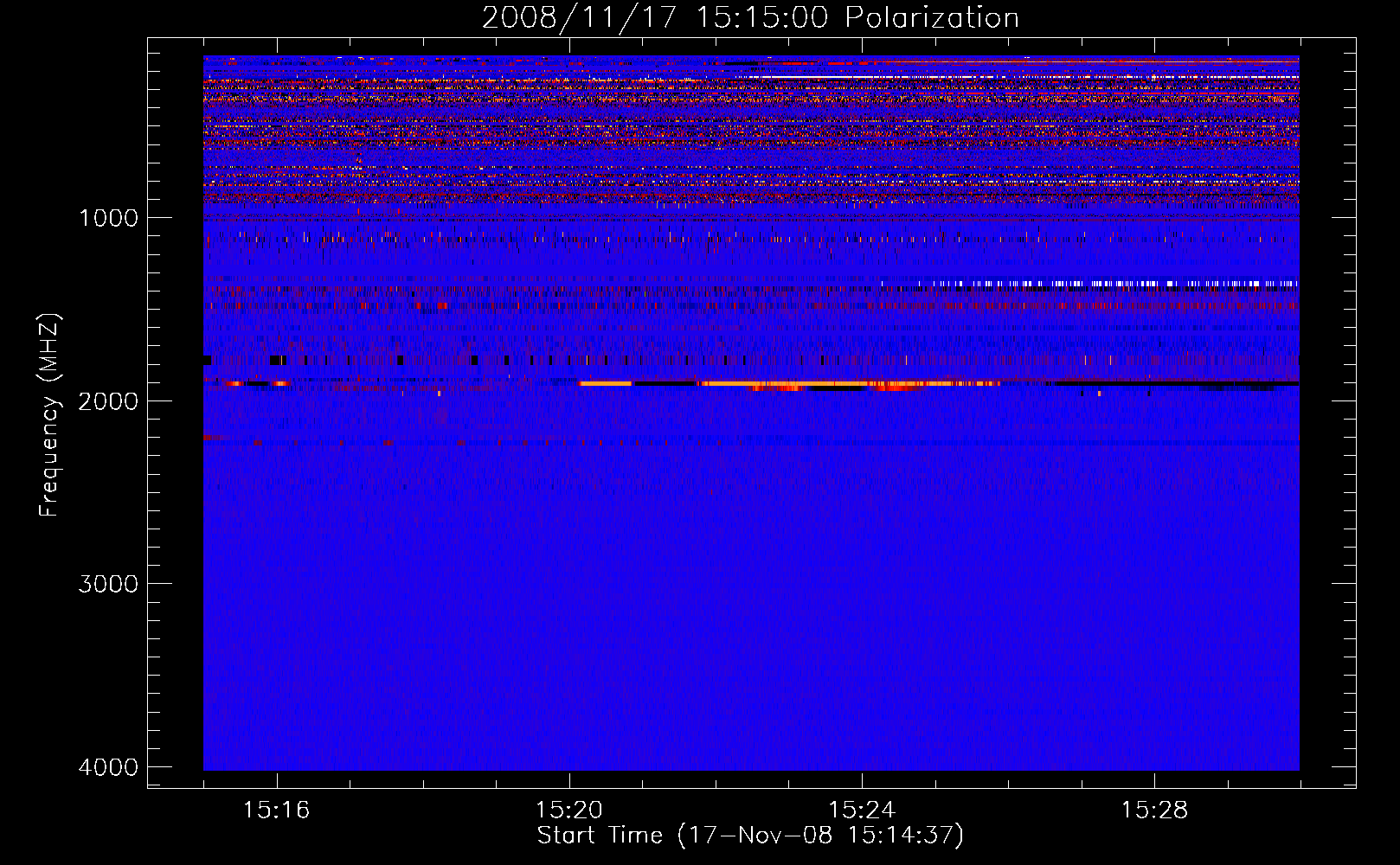
Task: Click the 15:20 time tick label
Action: coord(569,811)
